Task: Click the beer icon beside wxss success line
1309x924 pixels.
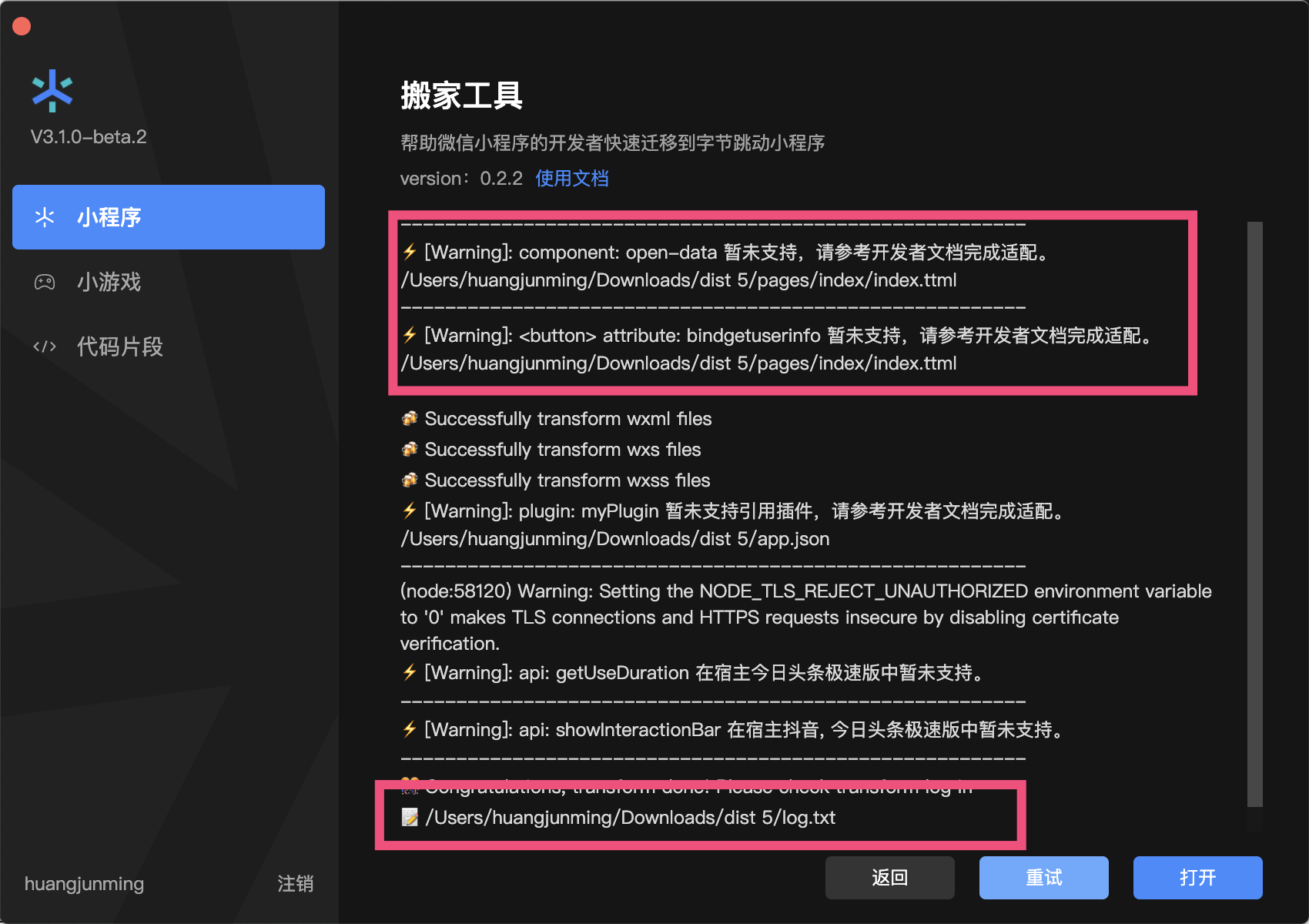Action: point(410,480)
